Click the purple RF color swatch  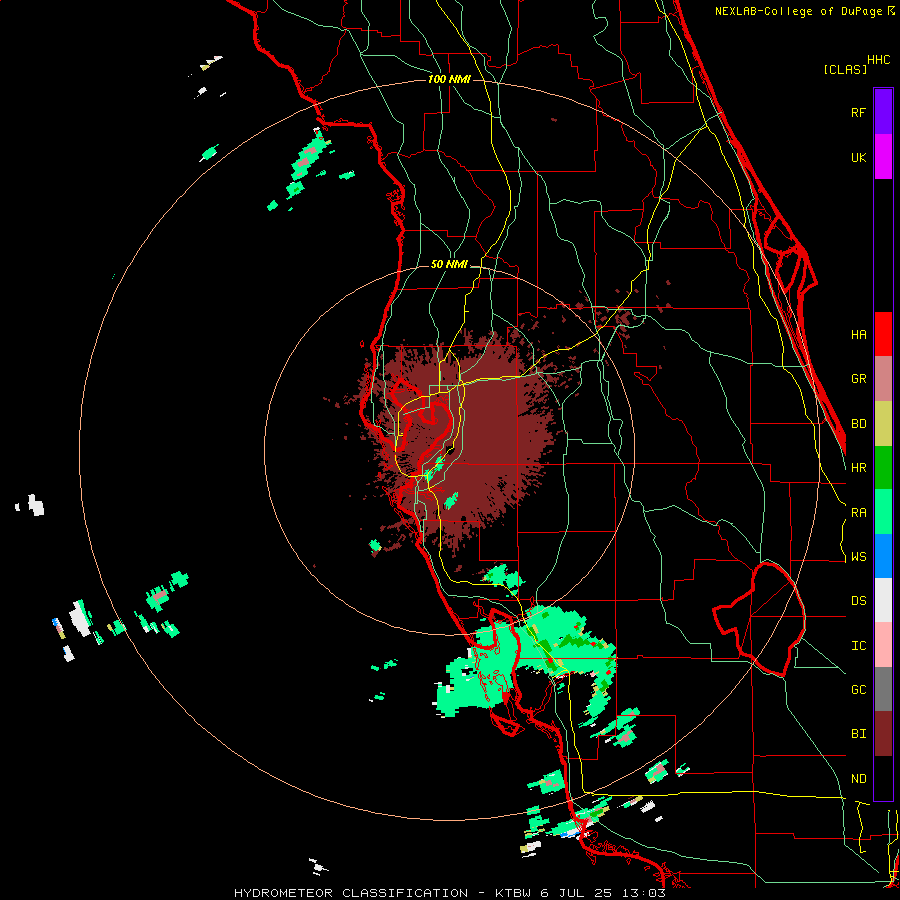[x=883, y=112]
